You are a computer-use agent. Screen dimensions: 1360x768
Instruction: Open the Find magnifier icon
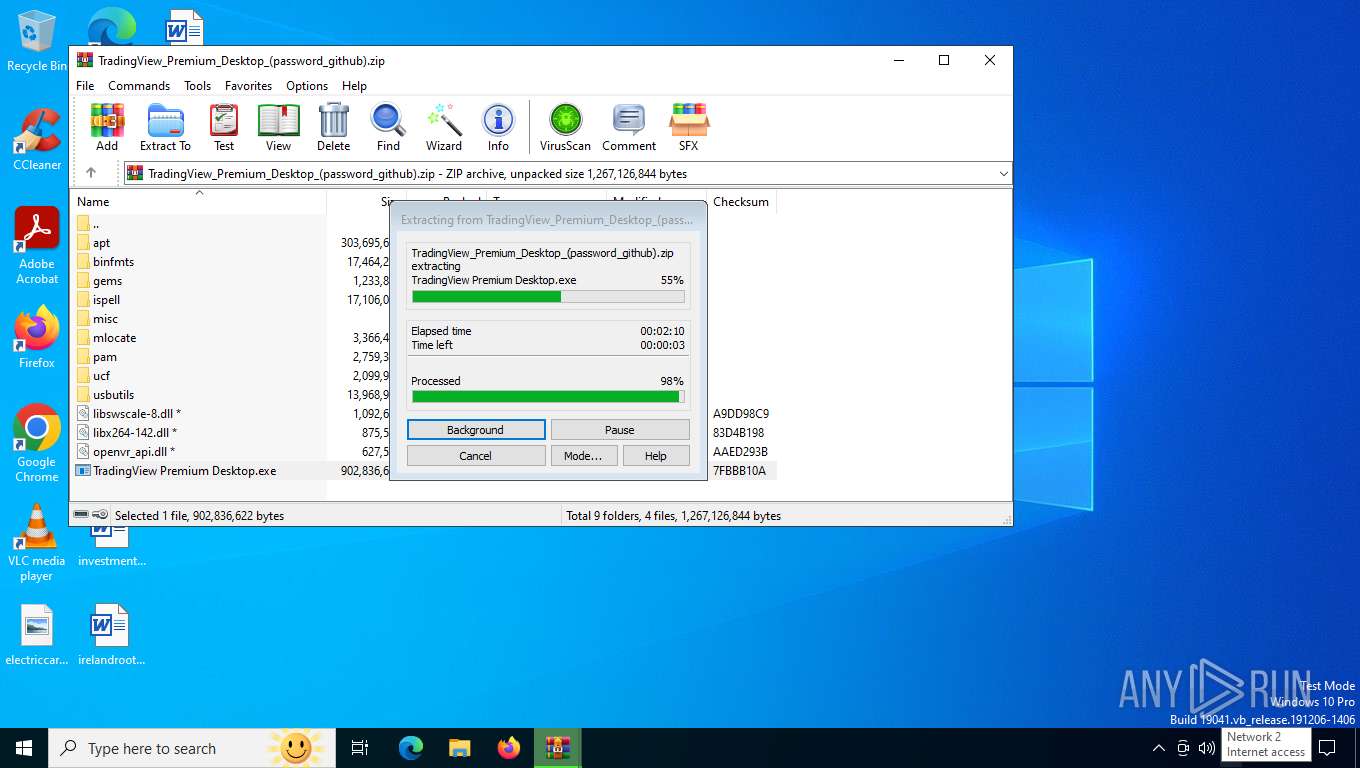click(388, 127)
